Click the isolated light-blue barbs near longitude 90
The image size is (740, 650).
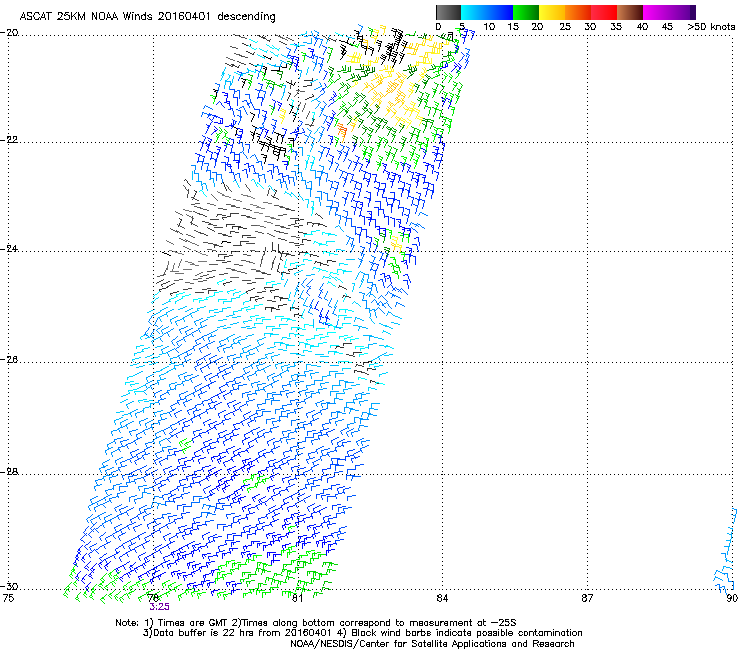click(725, 551)
